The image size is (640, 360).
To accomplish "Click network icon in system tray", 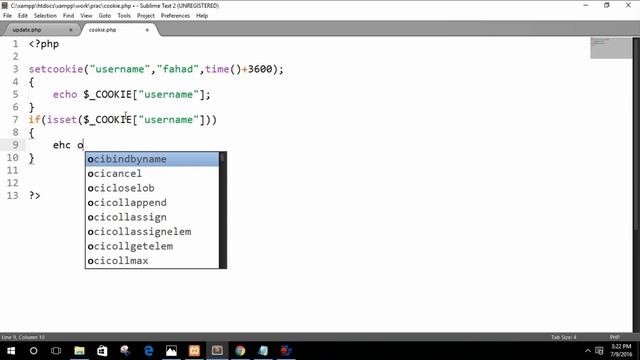I will 599,351.
